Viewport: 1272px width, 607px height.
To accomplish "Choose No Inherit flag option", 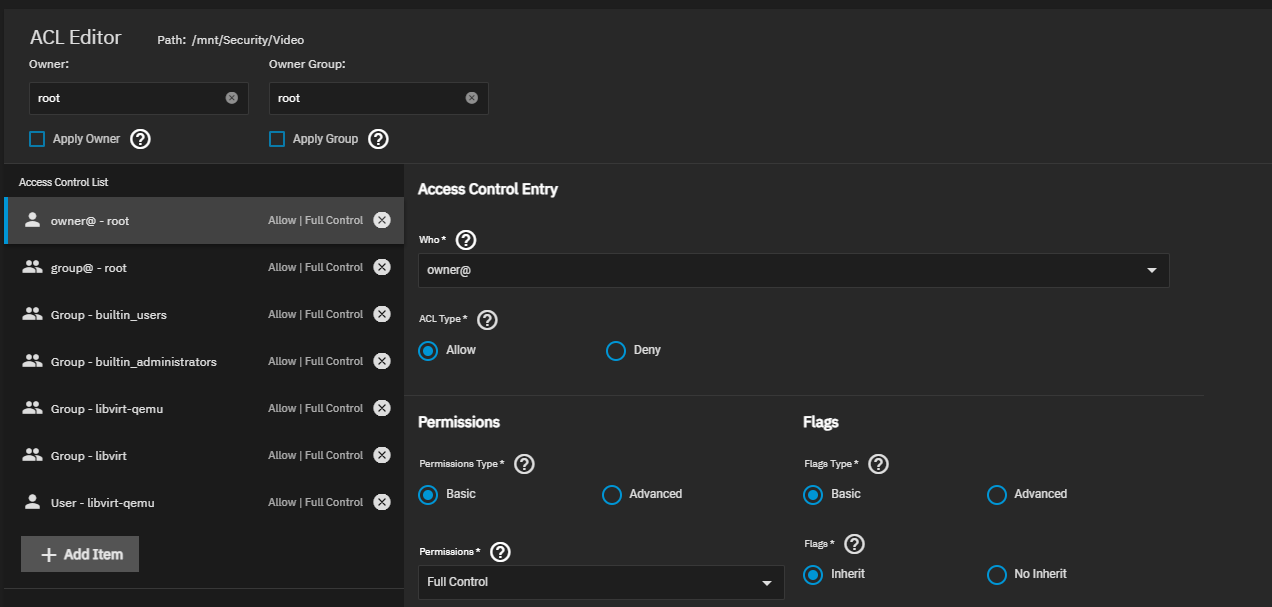I will click(x=996, y=575).
